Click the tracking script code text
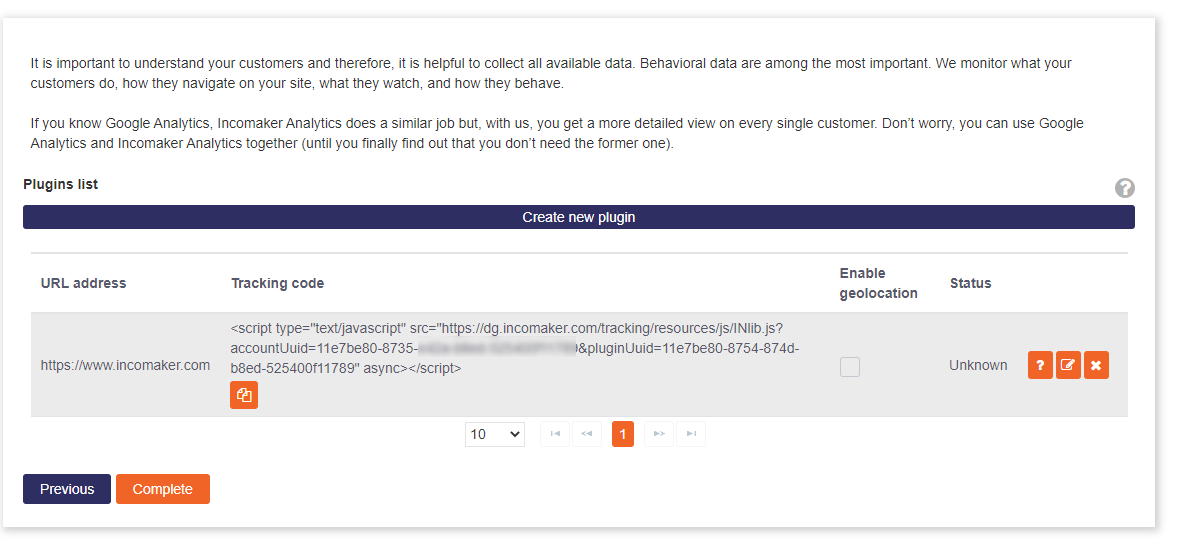This screenshot has height=546, width=1178. 515,348
